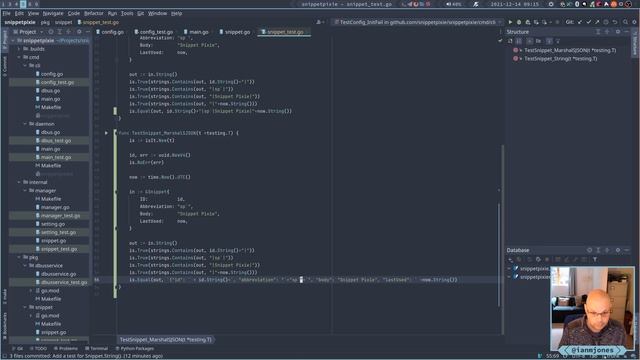Open the TODO tool window

pyautogui.click(x=39, y=349)
